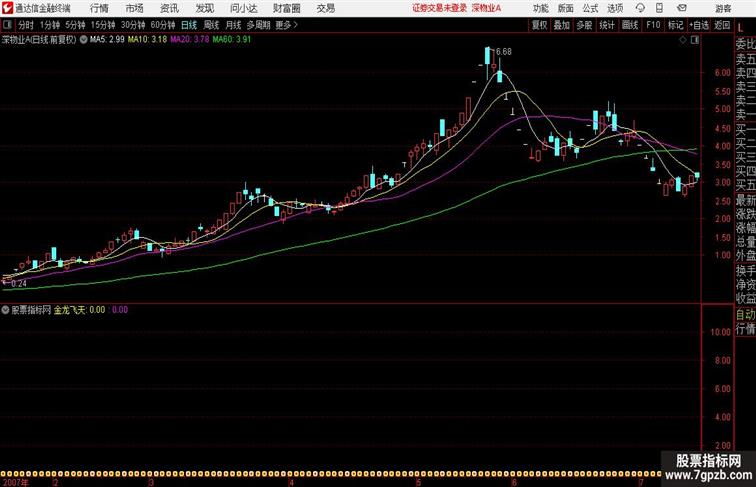Click the 深物业A(日线 前复权) chart title
The image size is (756, 487).
39,40
